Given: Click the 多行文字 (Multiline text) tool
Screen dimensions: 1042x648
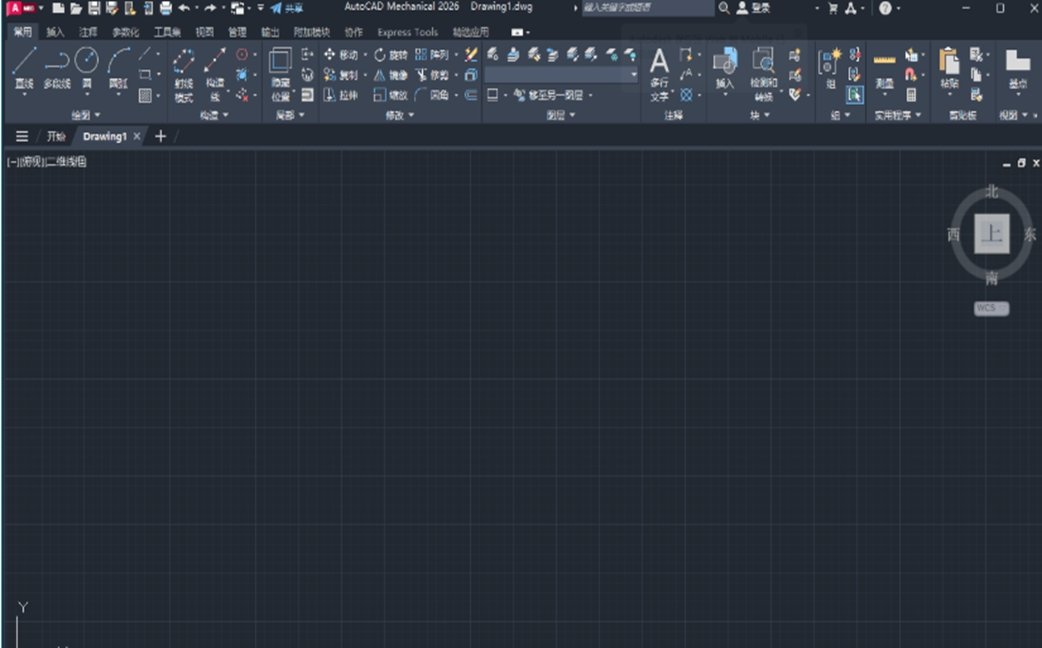Looking at the screenshot, I should pyautogui.click(x=659, y=74).
